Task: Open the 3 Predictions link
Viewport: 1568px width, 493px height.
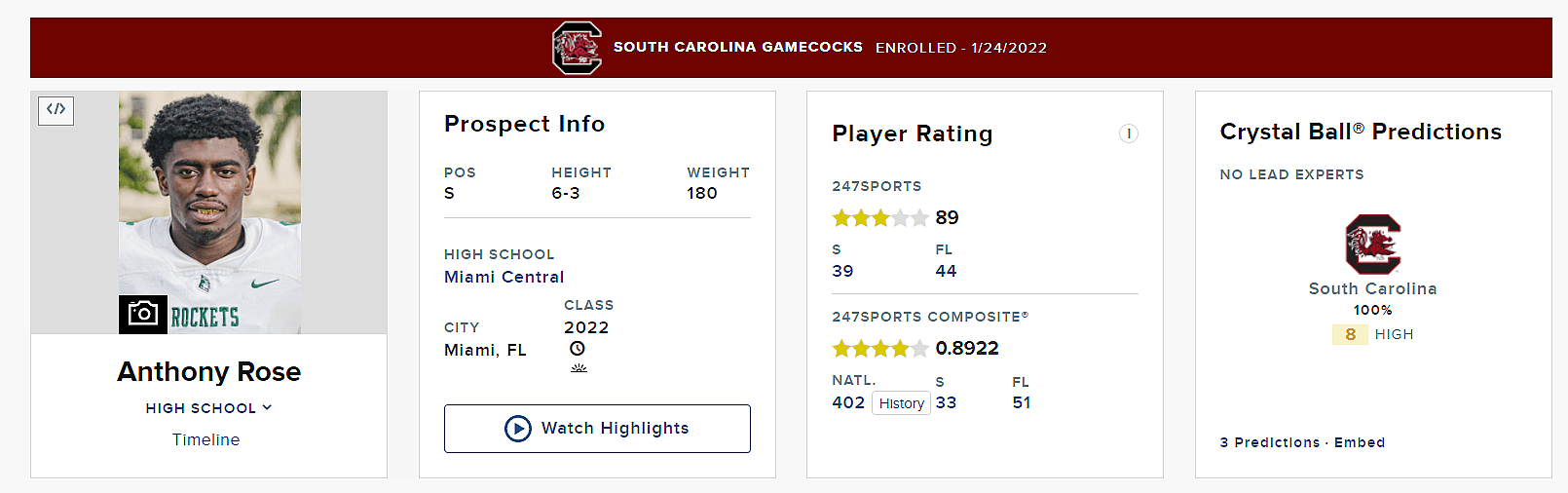Action: coord(1269,442)
